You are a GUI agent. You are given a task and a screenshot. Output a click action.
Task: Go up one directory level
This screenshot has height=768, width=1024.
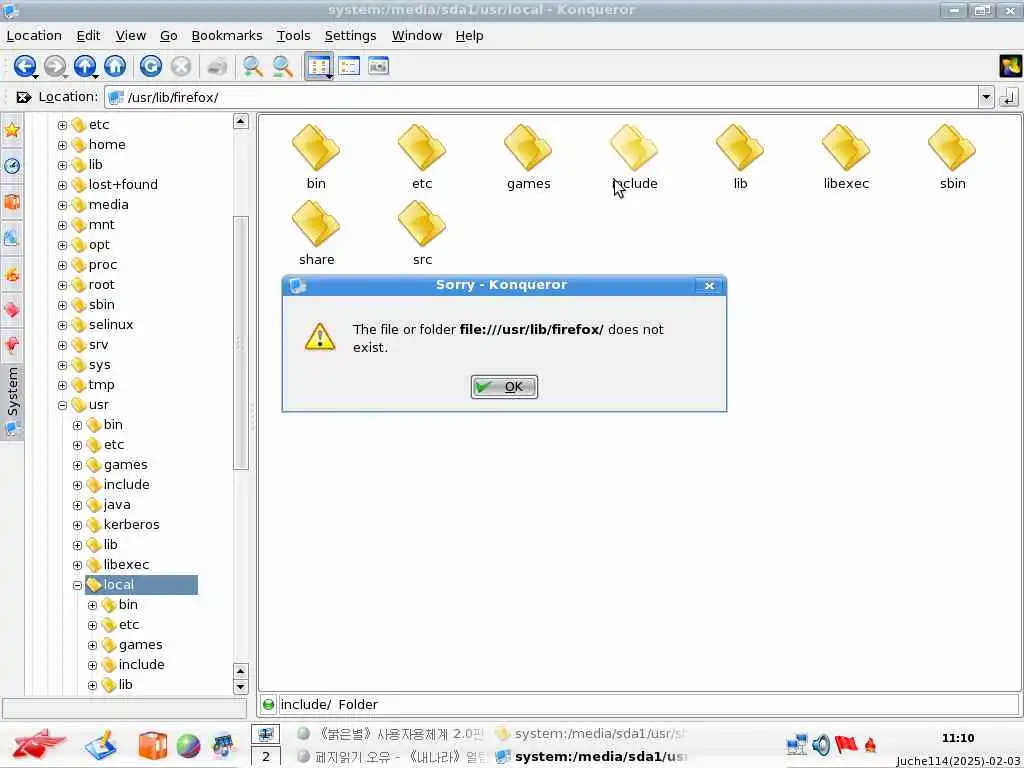click(x=84, y=66)
